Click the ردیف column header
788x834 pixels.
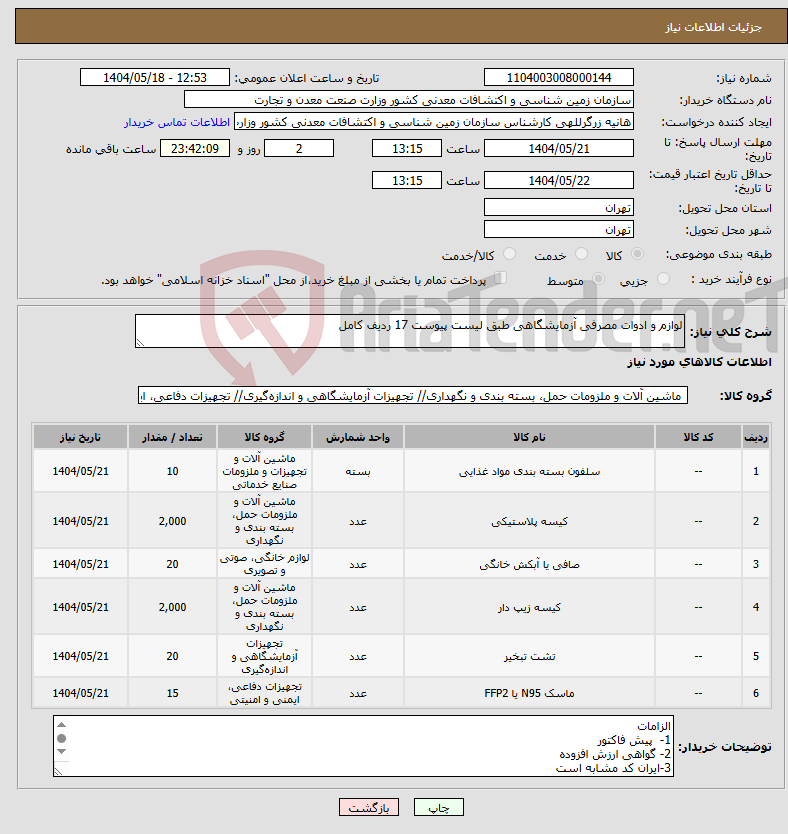pyautogui.click(x=756, y=437)
